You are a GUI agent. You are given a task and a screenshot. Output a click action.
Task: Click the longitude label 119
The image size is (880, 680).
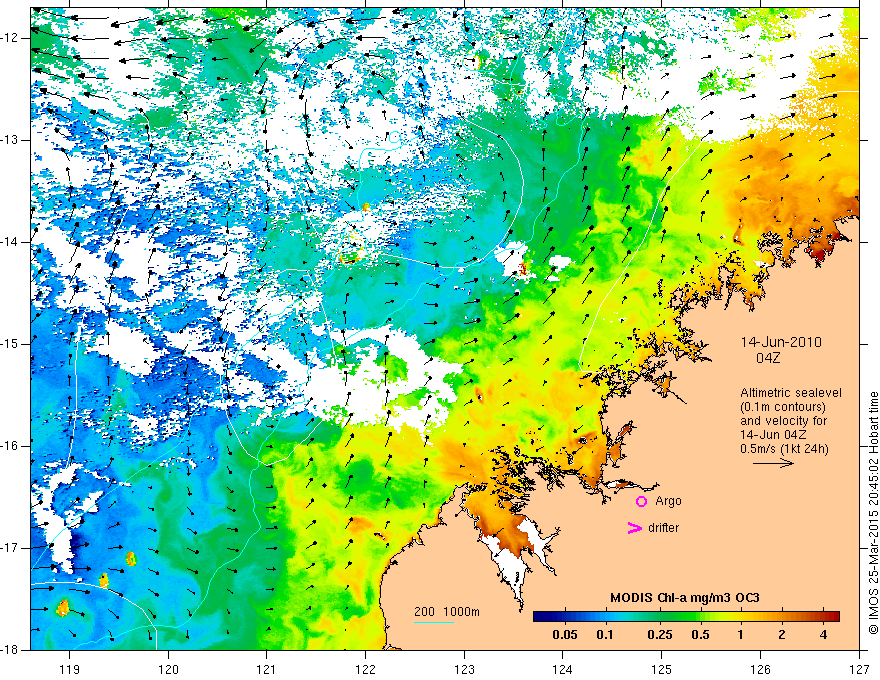69,669
